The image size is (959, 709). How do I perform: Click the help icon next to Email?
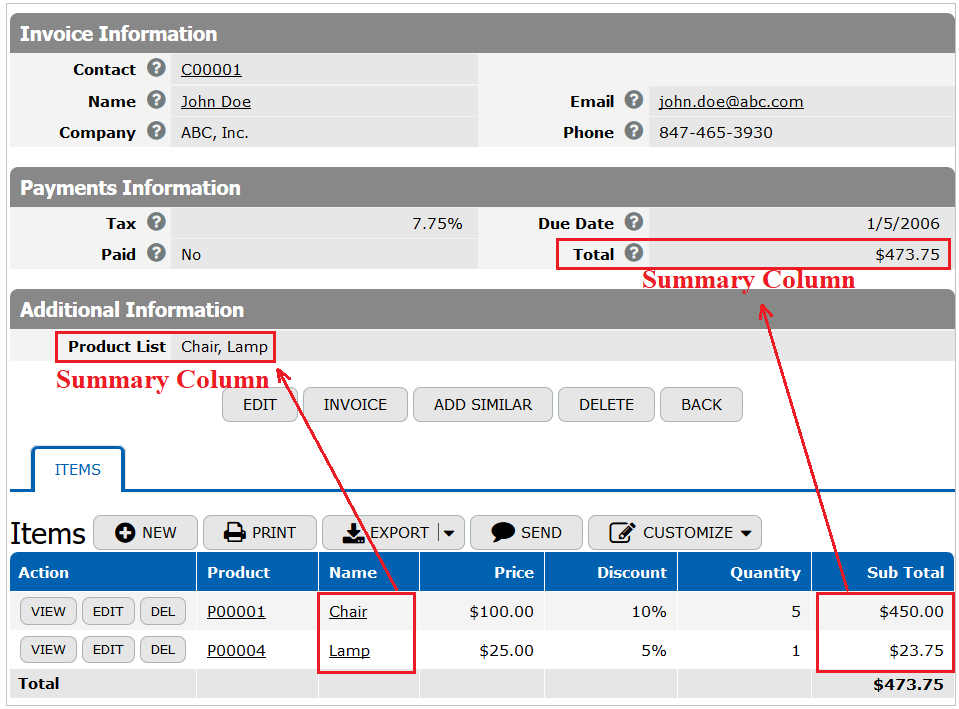click(x=634, y=100)
